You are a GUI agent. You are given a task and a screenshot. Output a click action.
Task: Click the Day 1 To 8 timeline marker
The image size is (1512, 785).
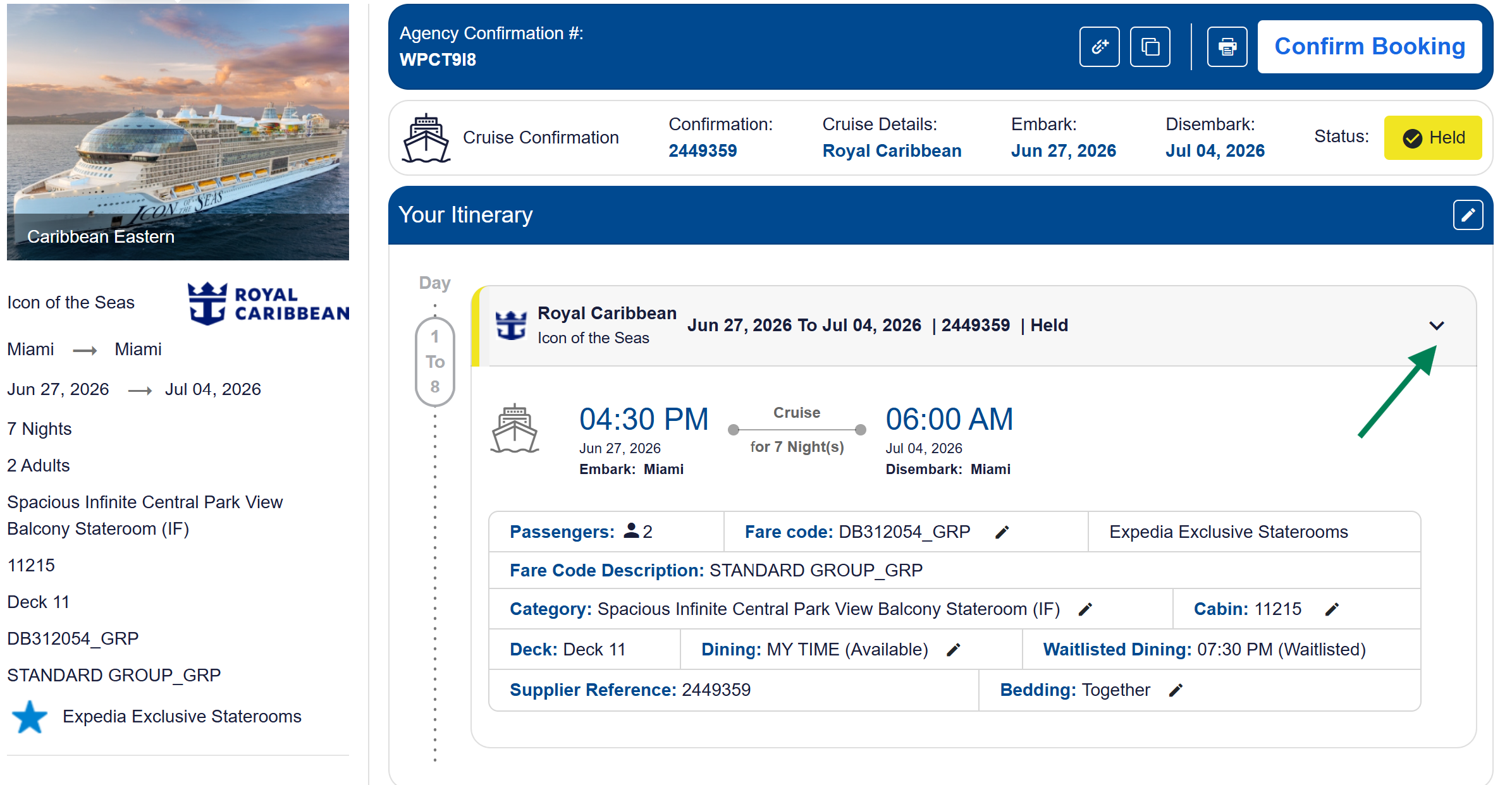point(435,362)
